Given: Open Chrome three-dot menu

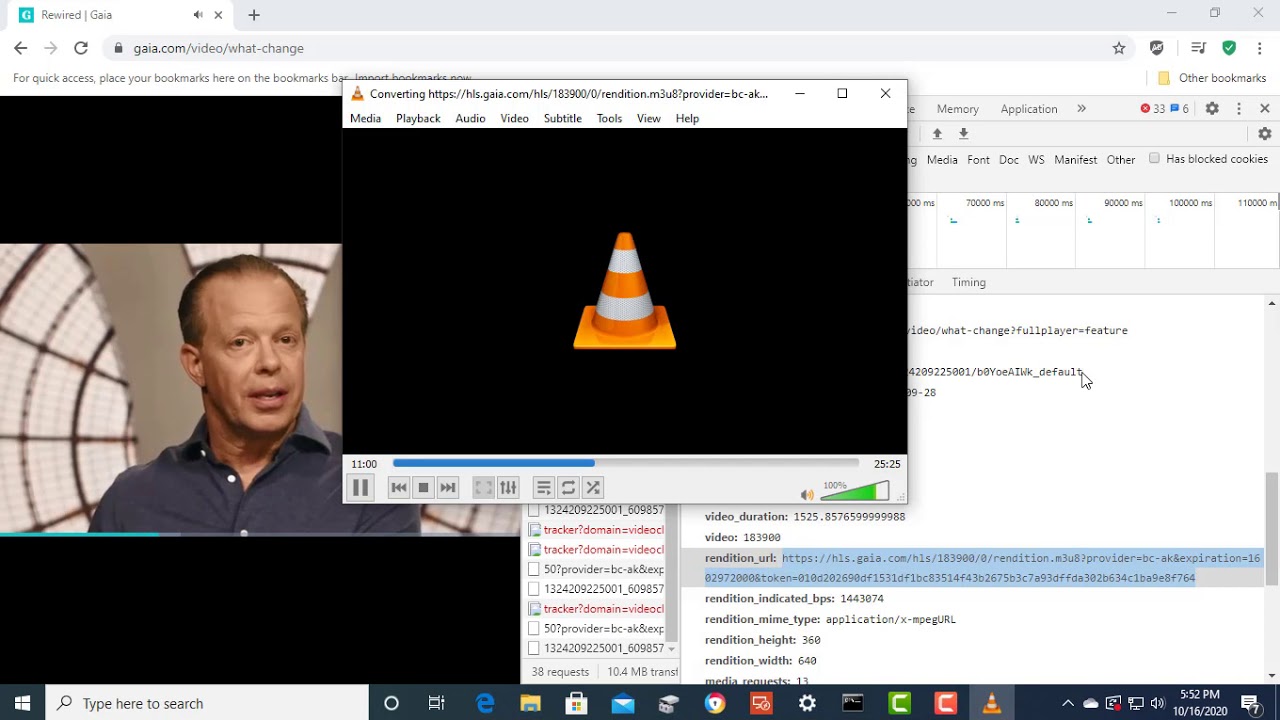Looking at the screenshot, I should click(x=1260, y=48).
